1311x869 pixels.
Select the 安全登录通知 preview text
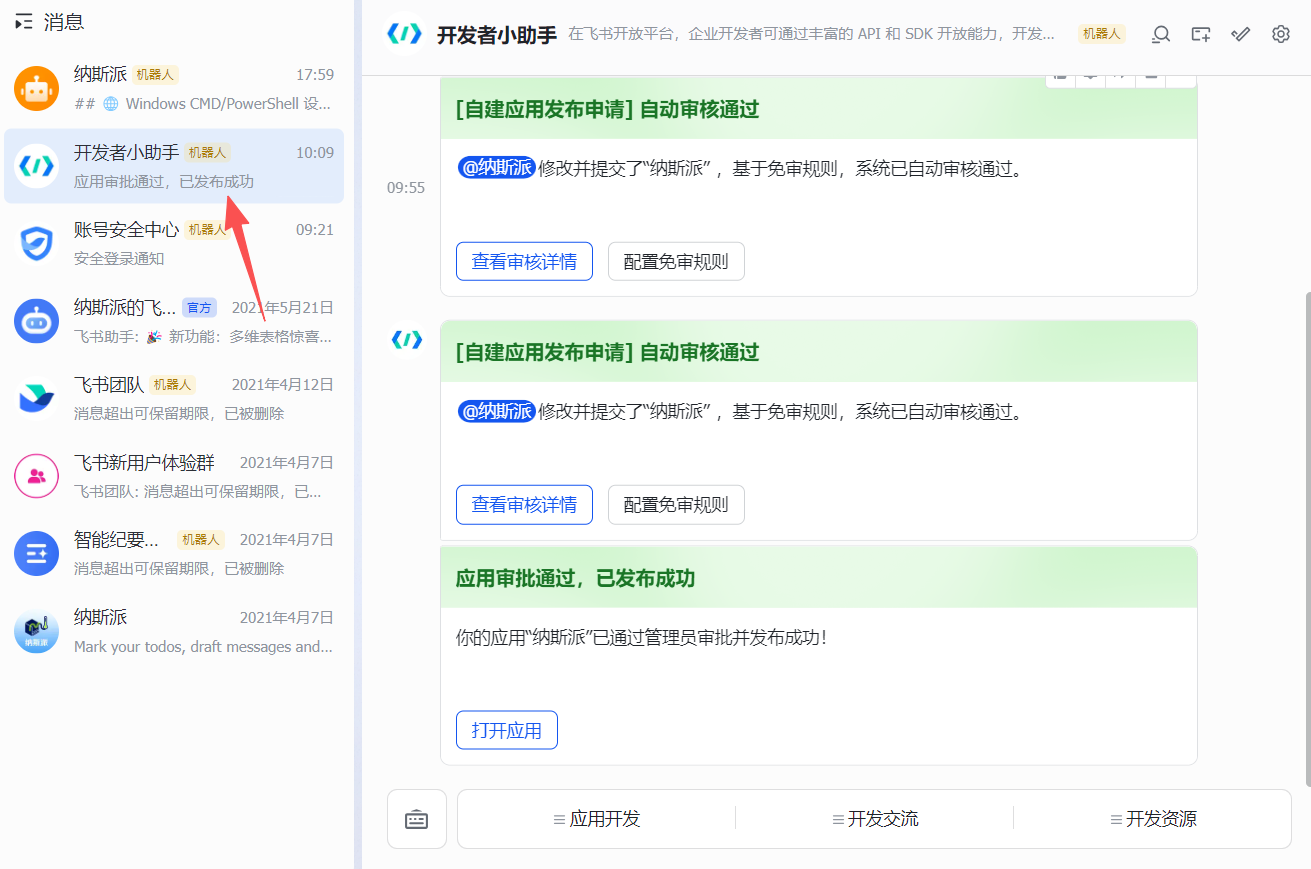119,258
